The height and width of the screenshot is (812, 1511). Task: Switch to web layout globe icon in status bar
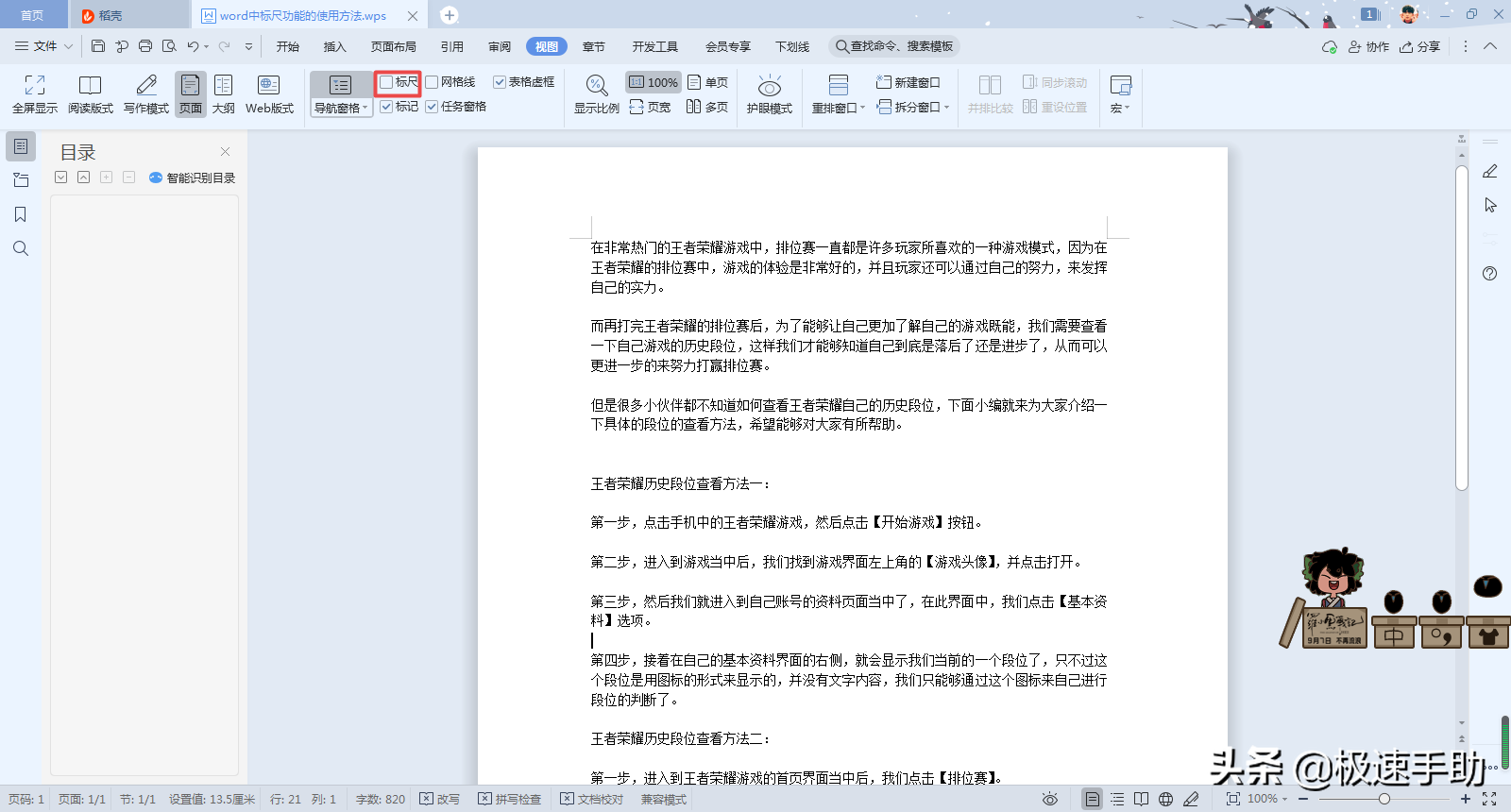tap(1166, 799)
